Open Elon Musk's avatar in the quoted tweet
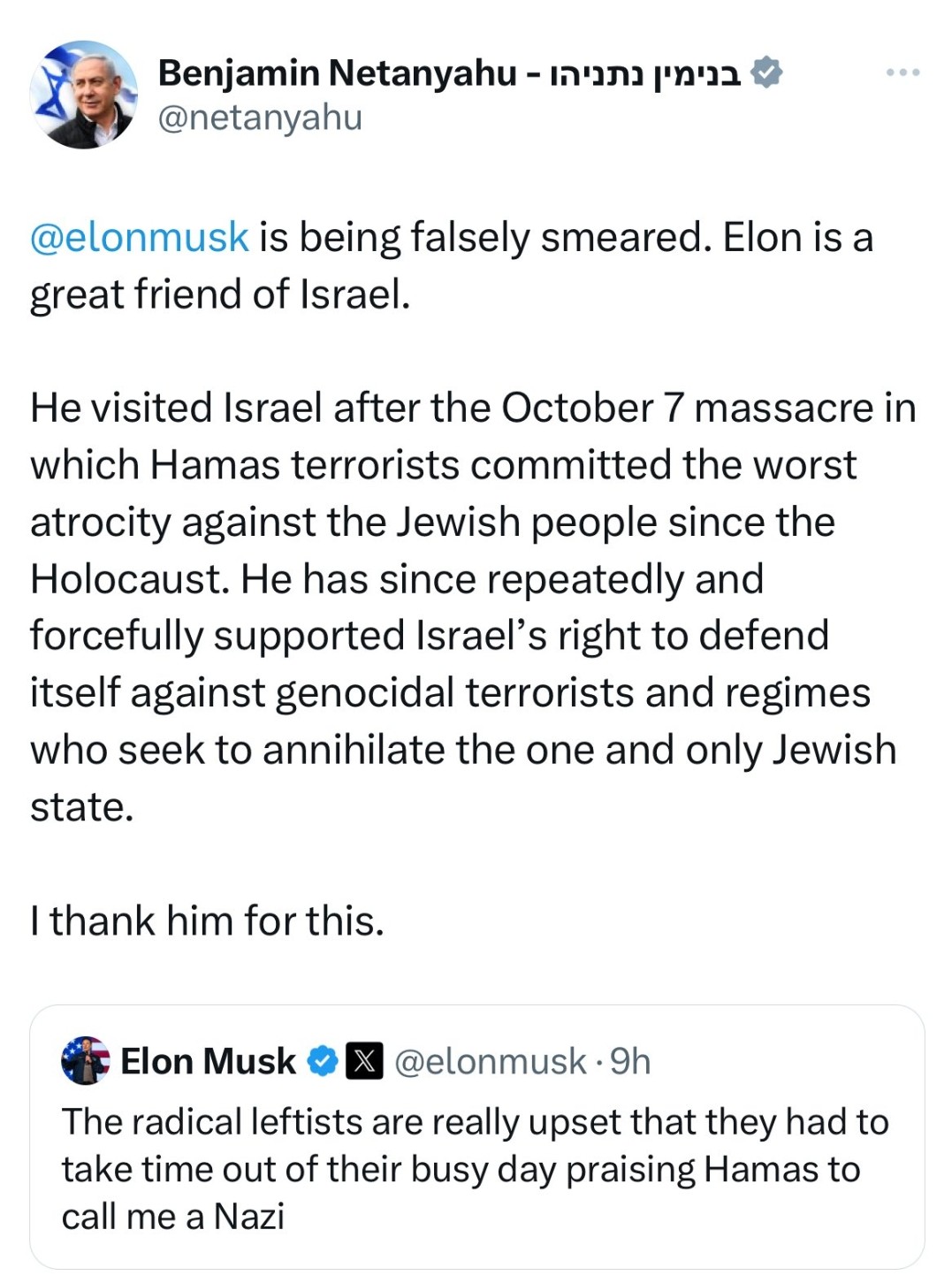This screenshot has width=952, height=1283. 85,1060
